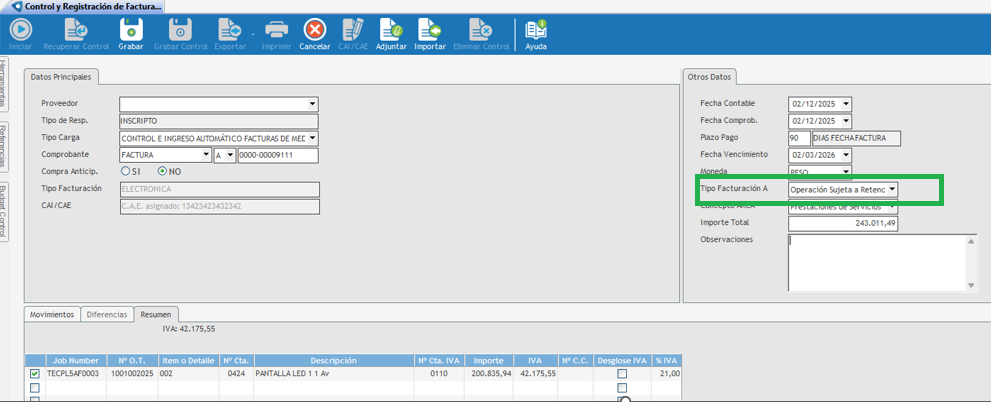Open the Budget Control side panel
Viewport: 991px width, 402px height.
pyautogui.click(x=5, y=211)
